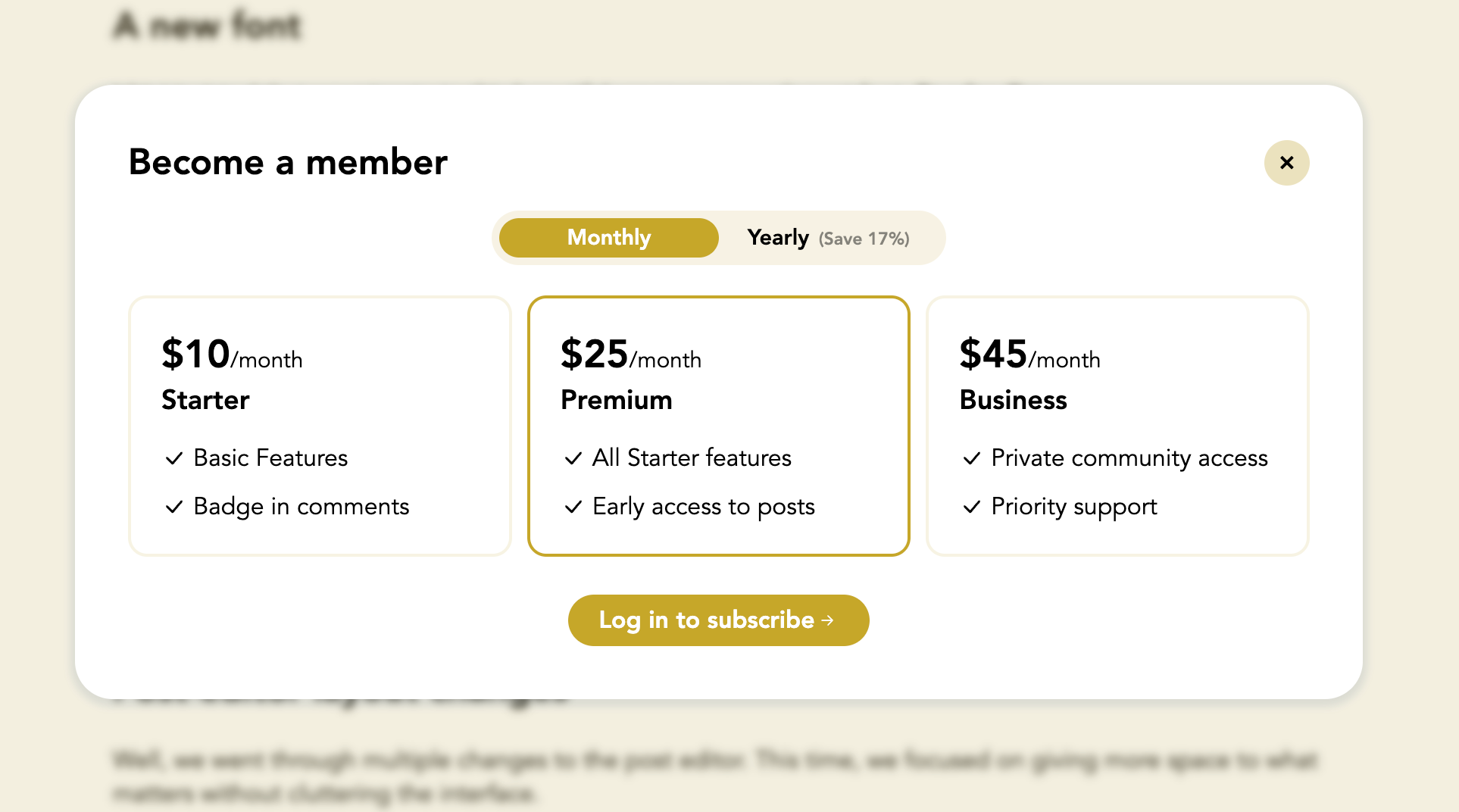Click the X icon to close the membership dialog
The image size is (1459, 812).
point(1286,163)
